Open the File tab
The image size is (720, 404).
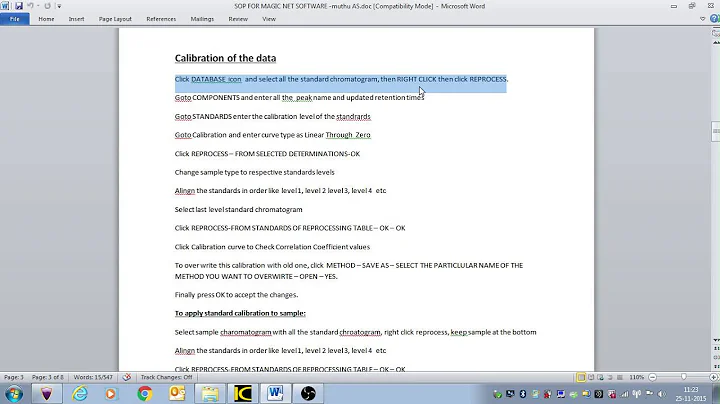[x=15, y=19]
